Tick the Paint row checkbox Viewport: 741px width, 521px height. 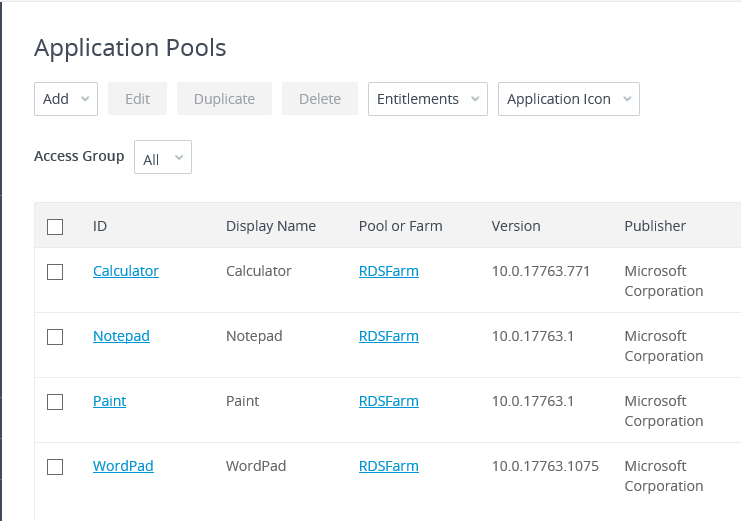(x=55, y=402)
